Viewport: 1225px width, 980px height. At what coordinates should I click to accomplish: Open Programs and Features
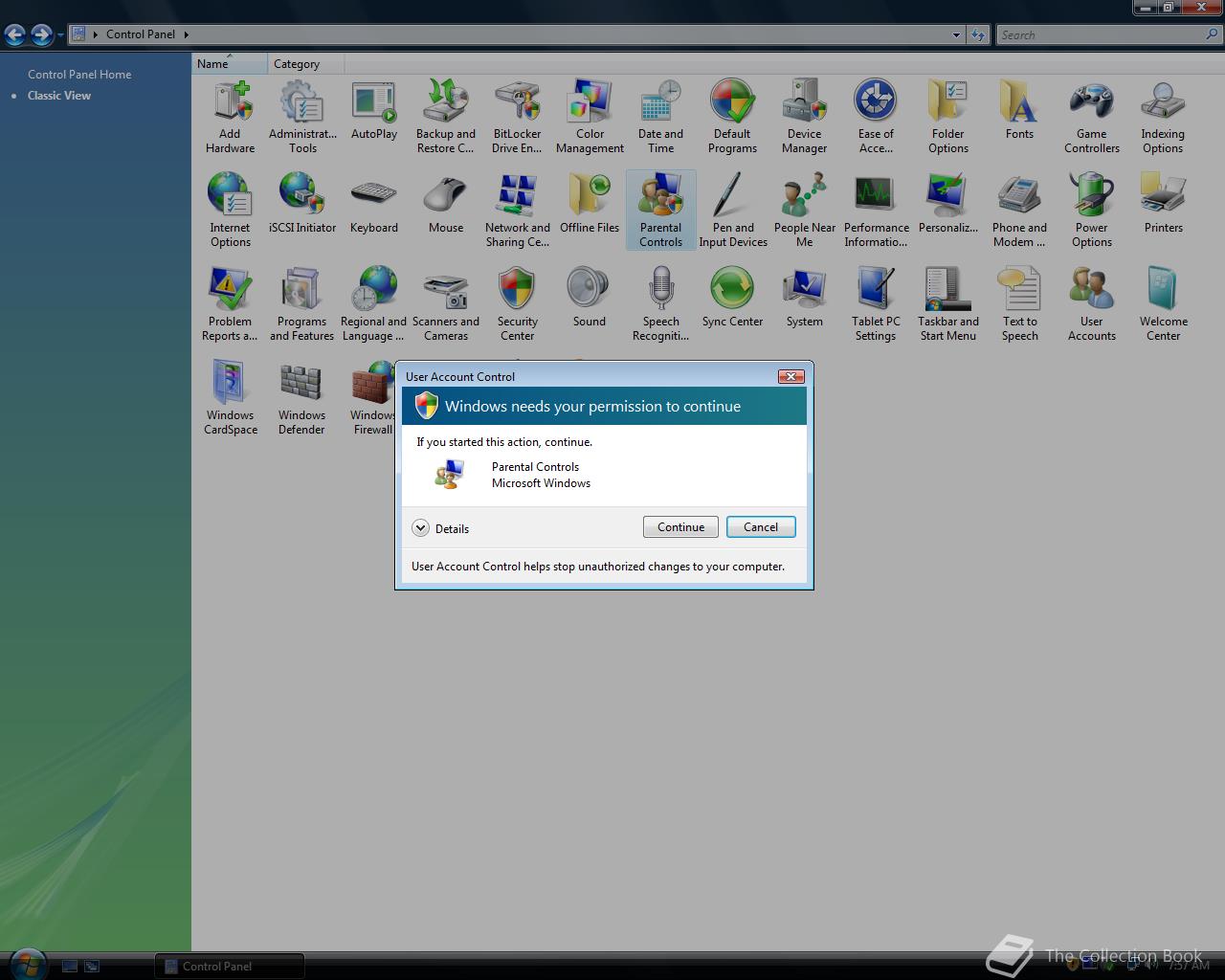point(302,304)
